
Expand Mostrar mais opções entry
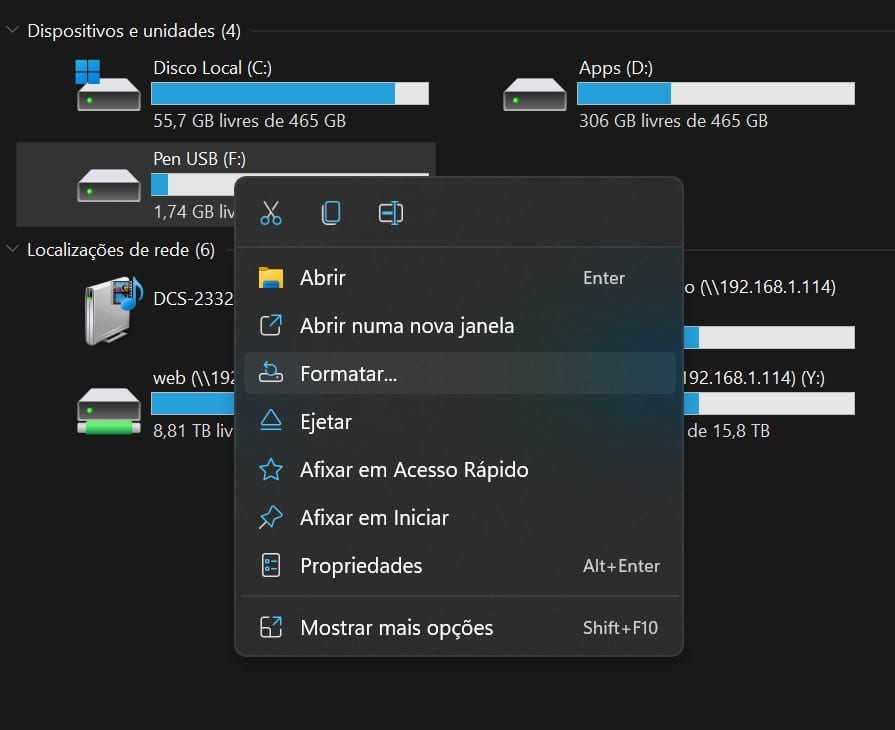click(x=396, y=628)
